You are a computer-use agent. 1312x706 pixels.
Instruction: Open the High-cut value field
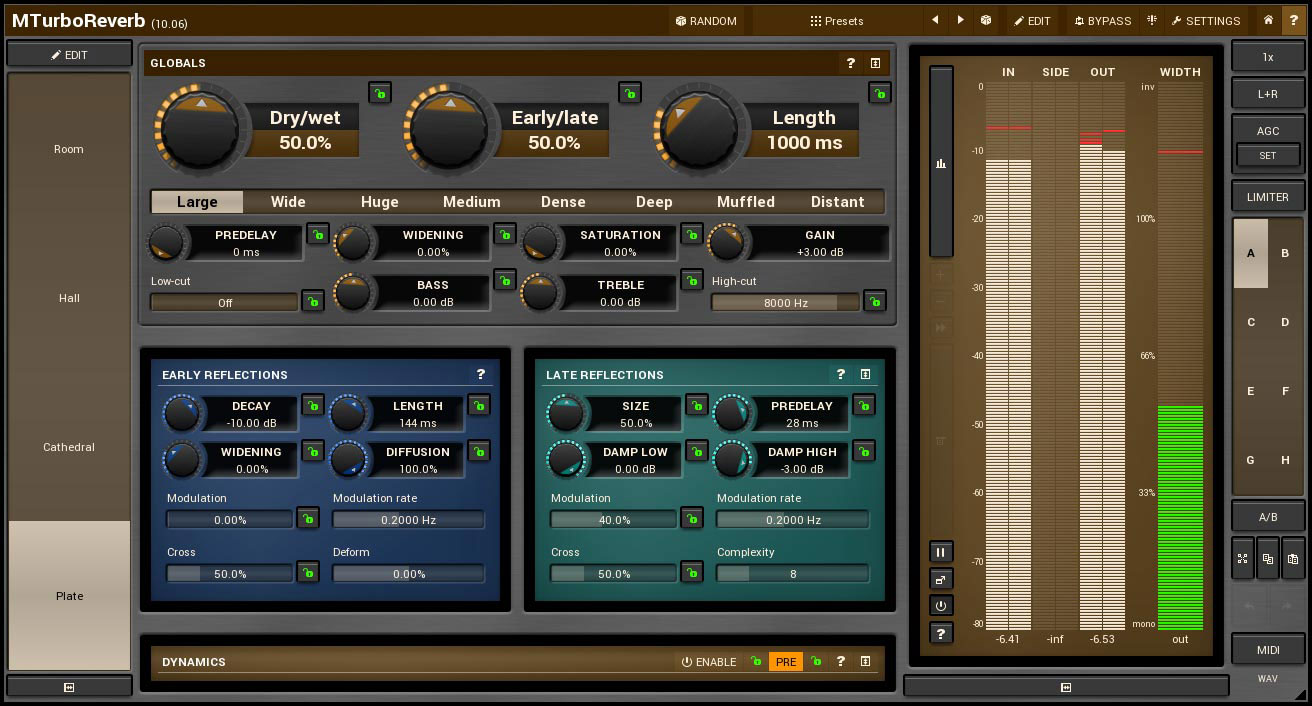point(784,301)
